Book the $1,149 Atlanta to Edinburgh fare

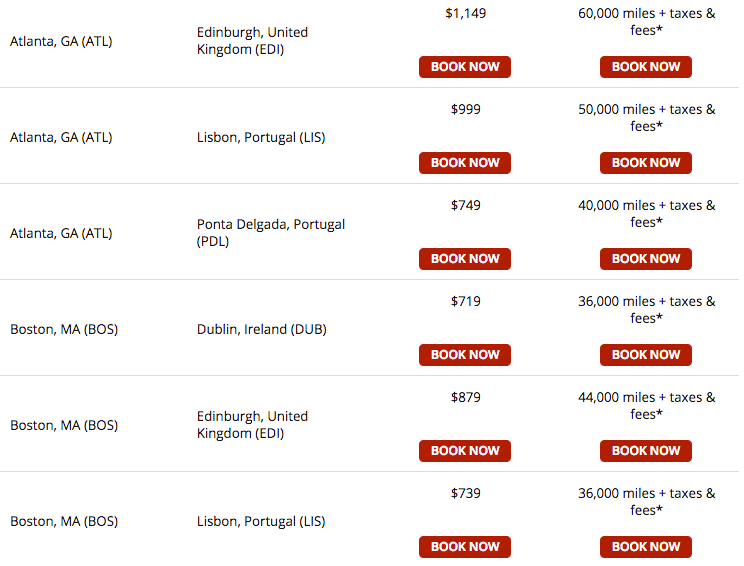pos(465,67)
